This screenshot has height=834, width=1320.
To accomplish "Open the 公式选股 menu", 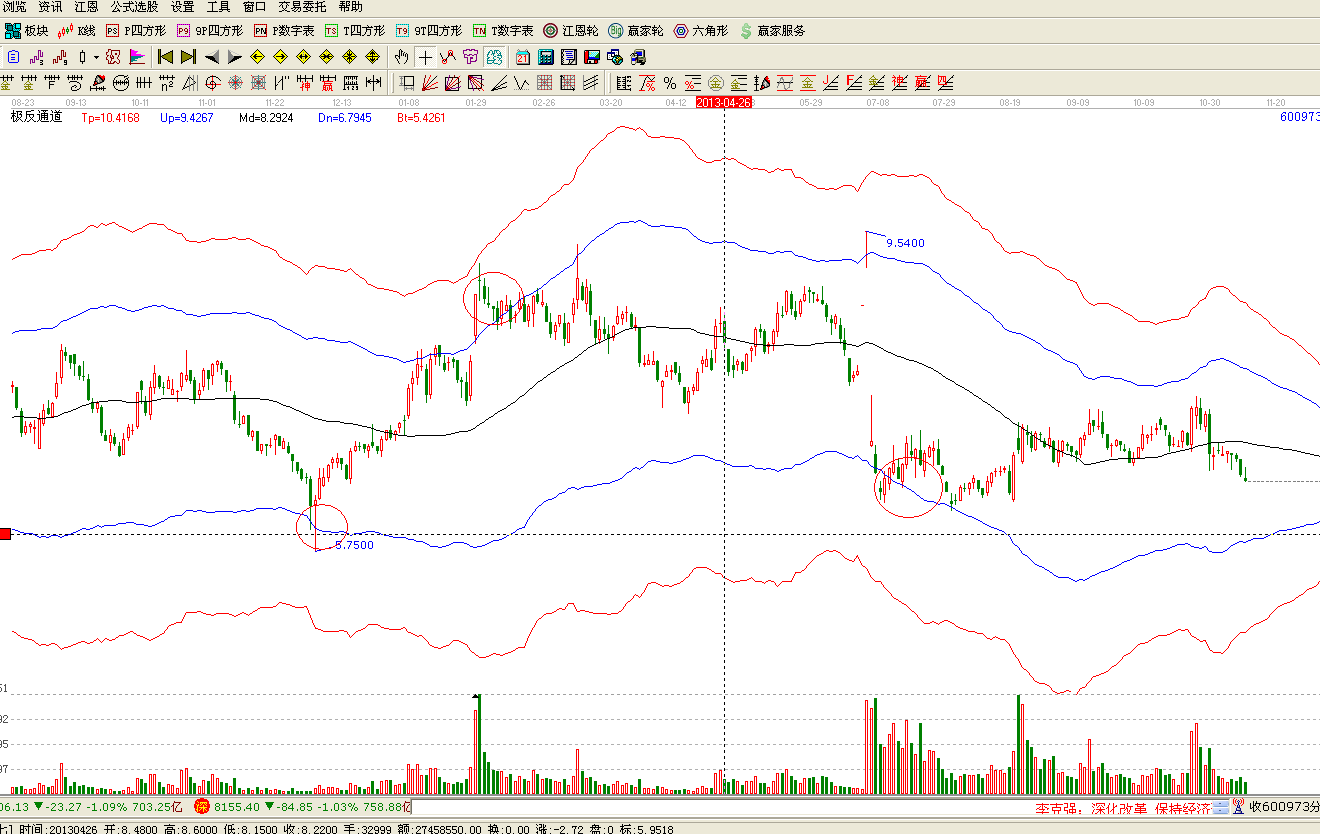I will tap(134, 7).
